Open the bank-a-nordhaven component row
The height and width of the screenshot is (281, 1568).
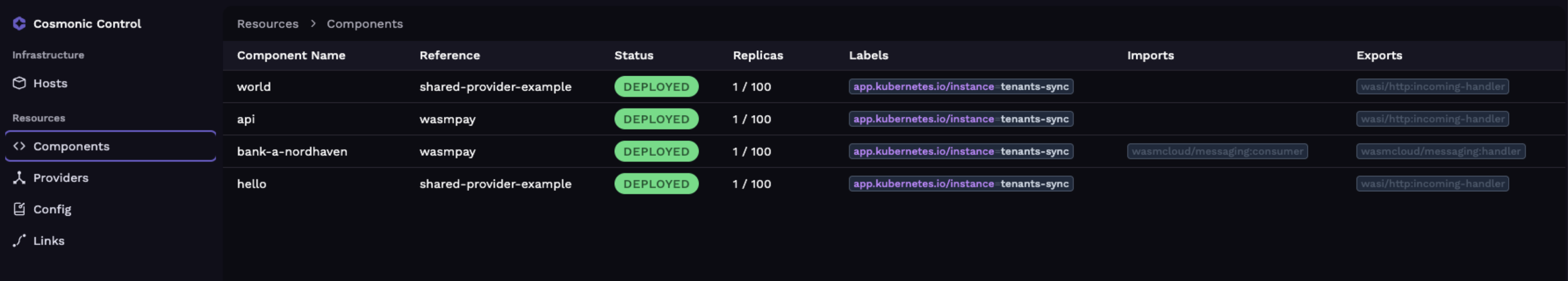click(x=291, y=151)
